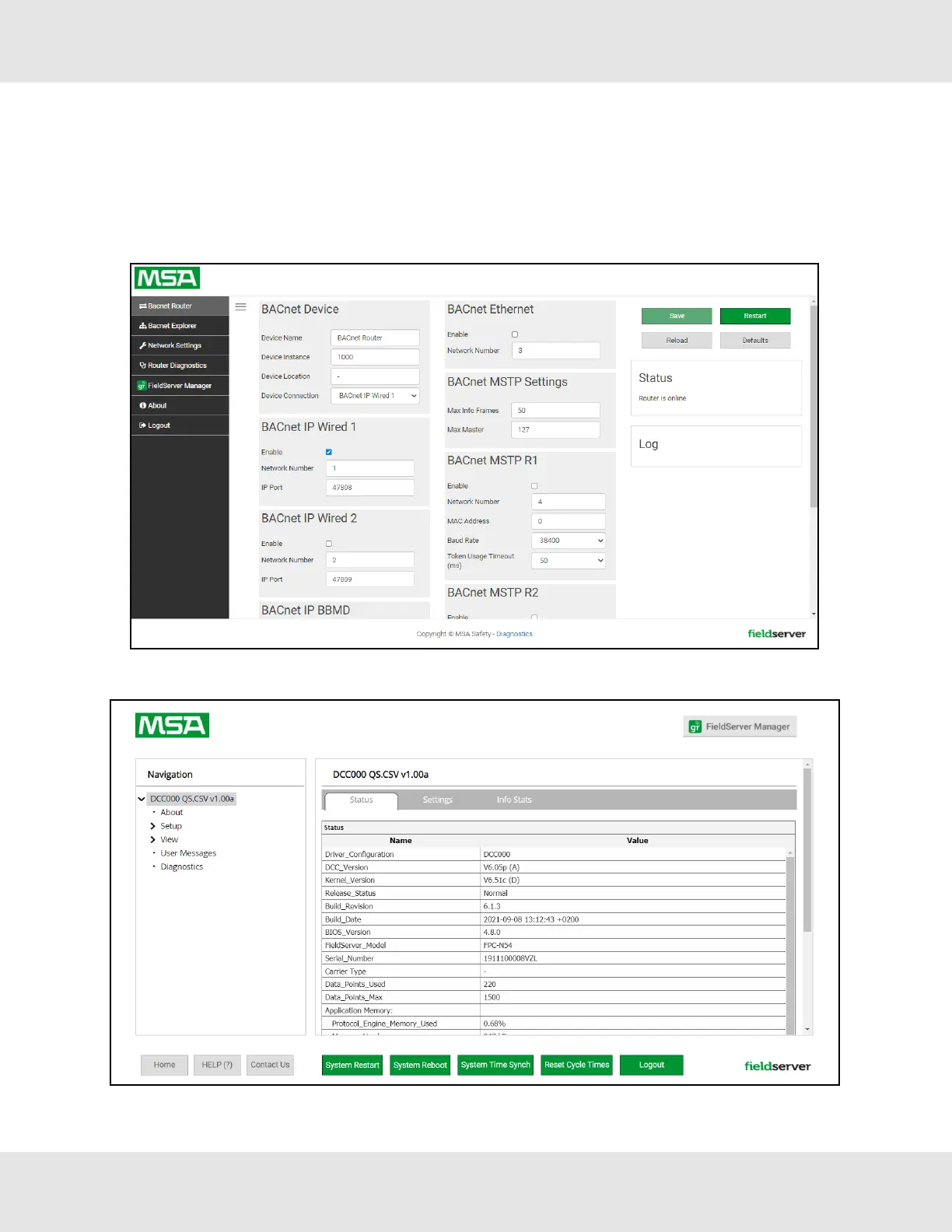Click the Reload button

click(677, 341)
